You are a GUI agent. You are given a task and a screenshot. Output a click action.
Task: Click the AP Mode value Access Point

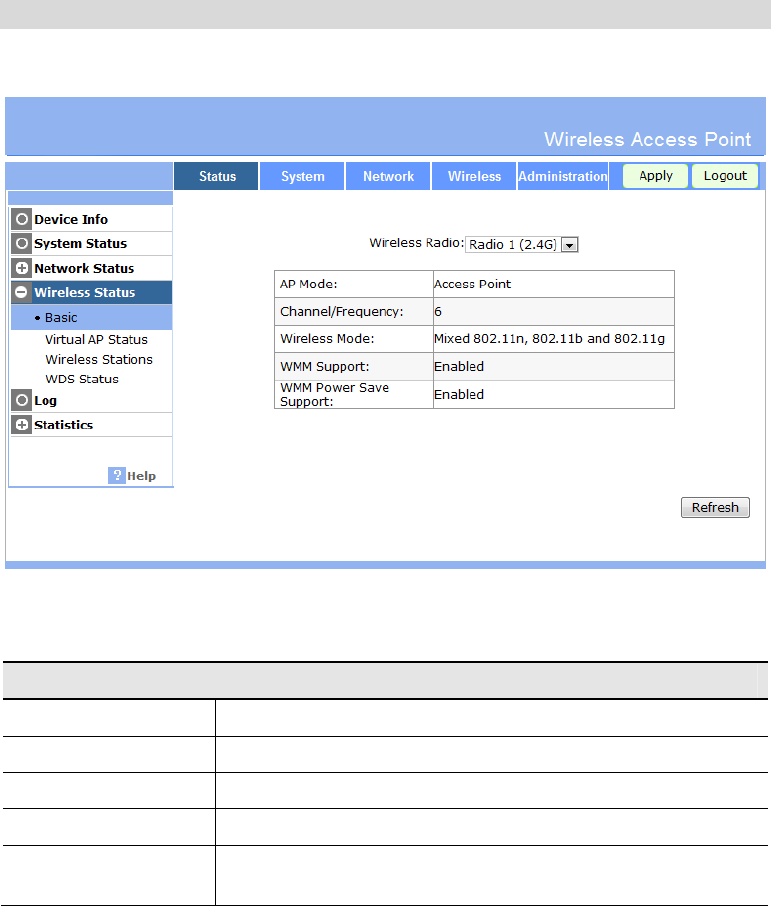point(472,284)
